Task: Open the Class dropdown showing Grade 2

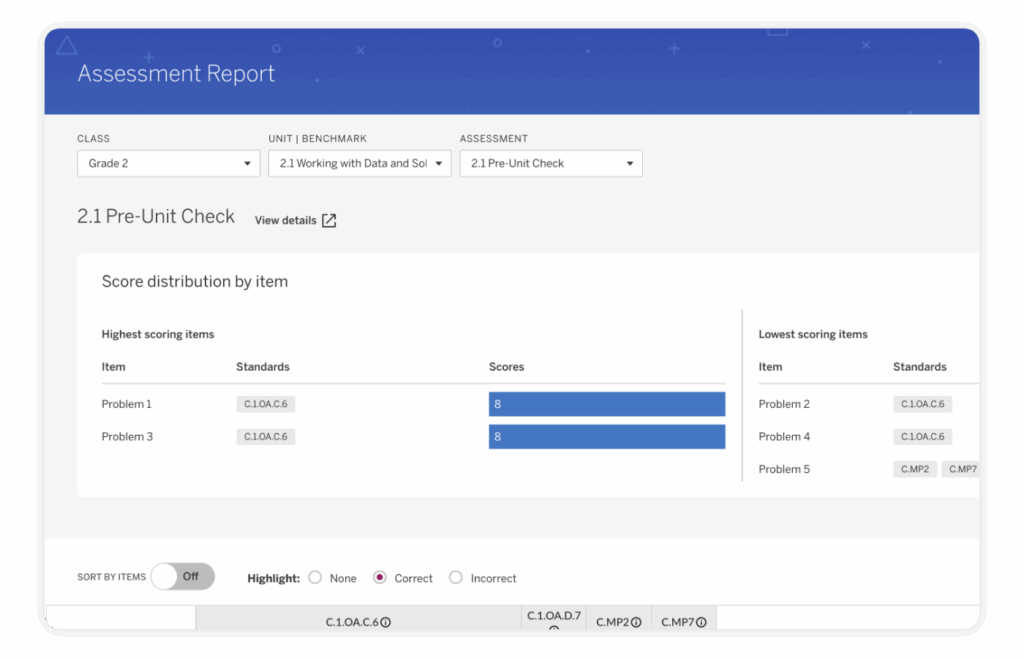Action: pyautogui.click(x=168, y=163)
